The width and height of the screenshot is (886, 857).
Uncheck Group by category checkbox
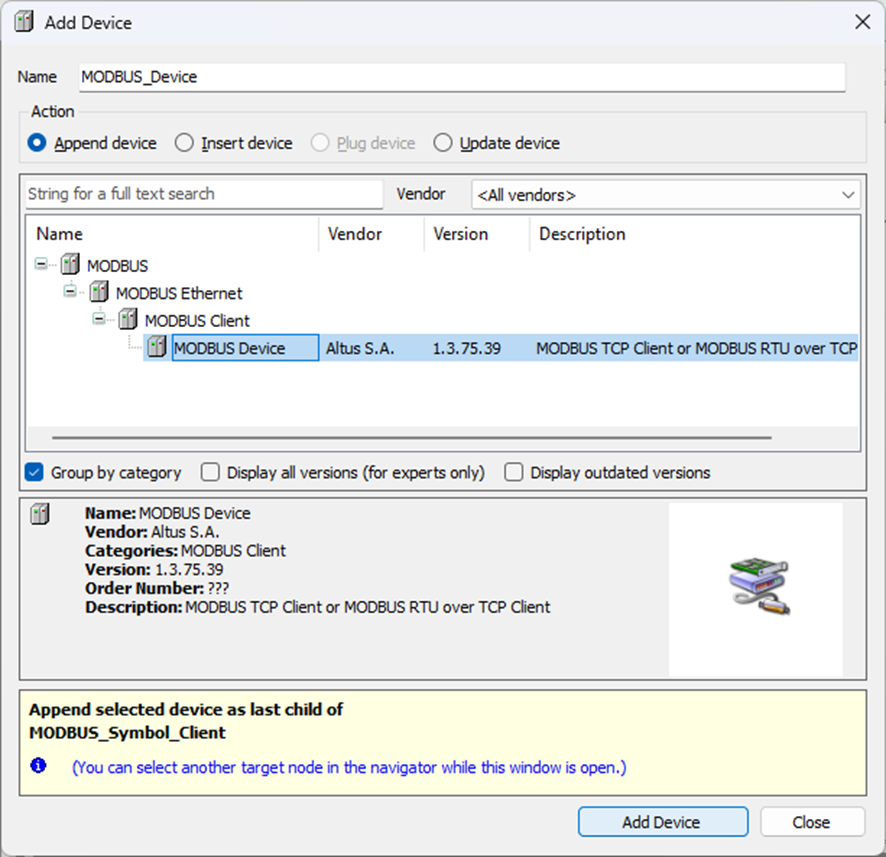pyautogui.click(x=35, y=472)
